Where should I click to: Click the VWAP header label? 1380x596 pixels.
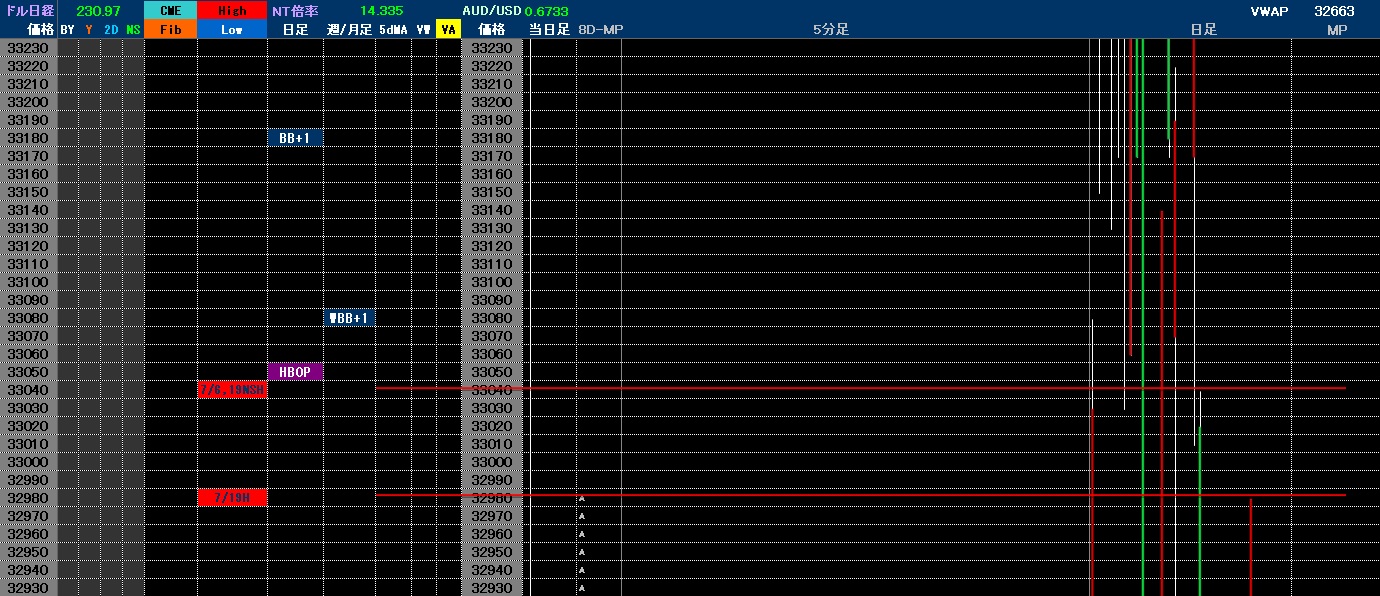pyautogui.click(x=1269, y=11)
